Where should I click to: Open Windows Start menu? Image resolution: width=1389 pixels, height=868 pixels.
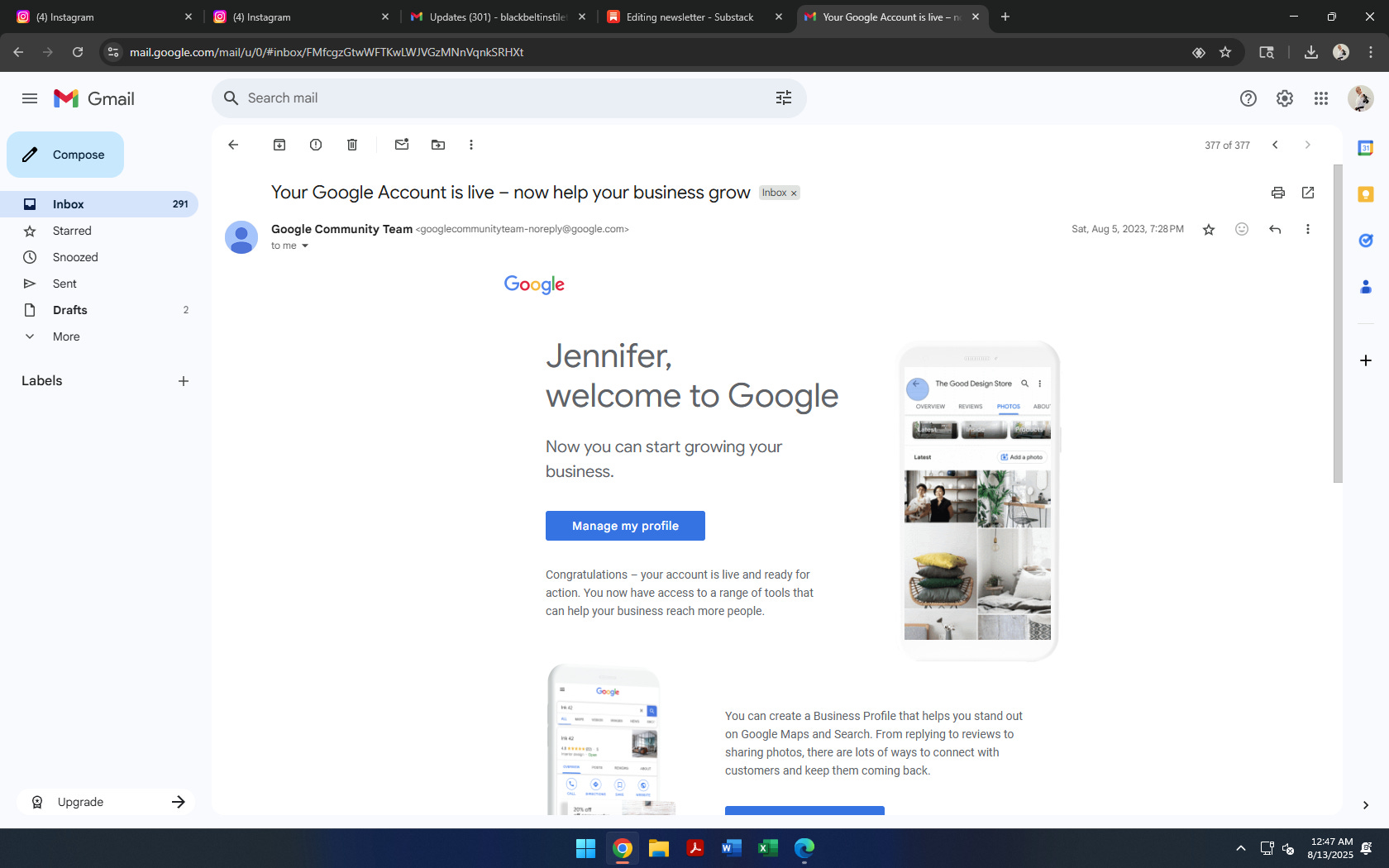585,848
